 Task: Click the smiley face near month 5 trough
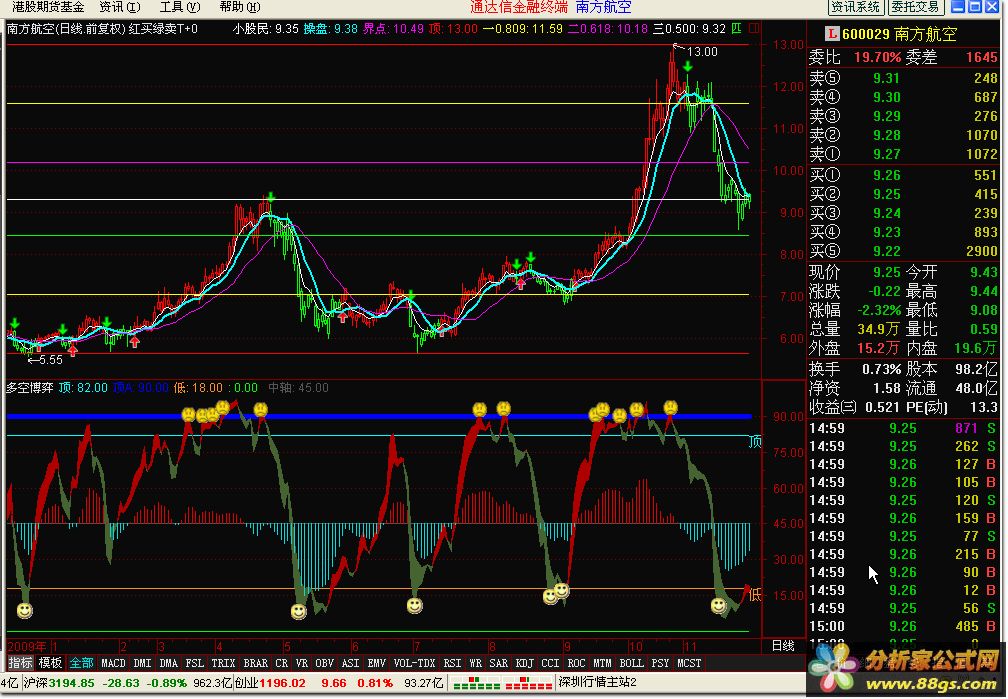[x=298, y=612]
